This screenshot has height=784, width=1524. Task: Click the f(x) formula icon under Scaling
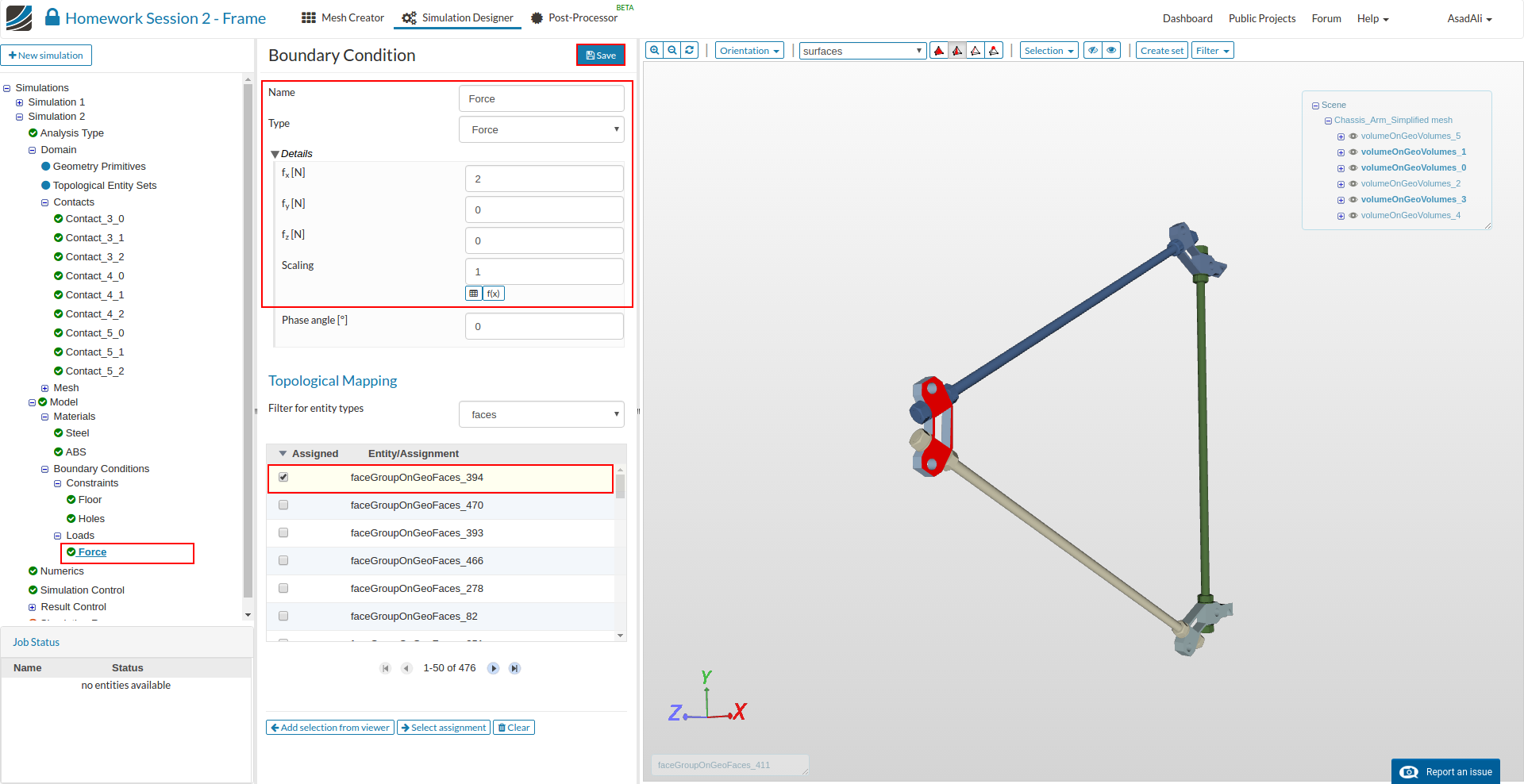[494, 294]
